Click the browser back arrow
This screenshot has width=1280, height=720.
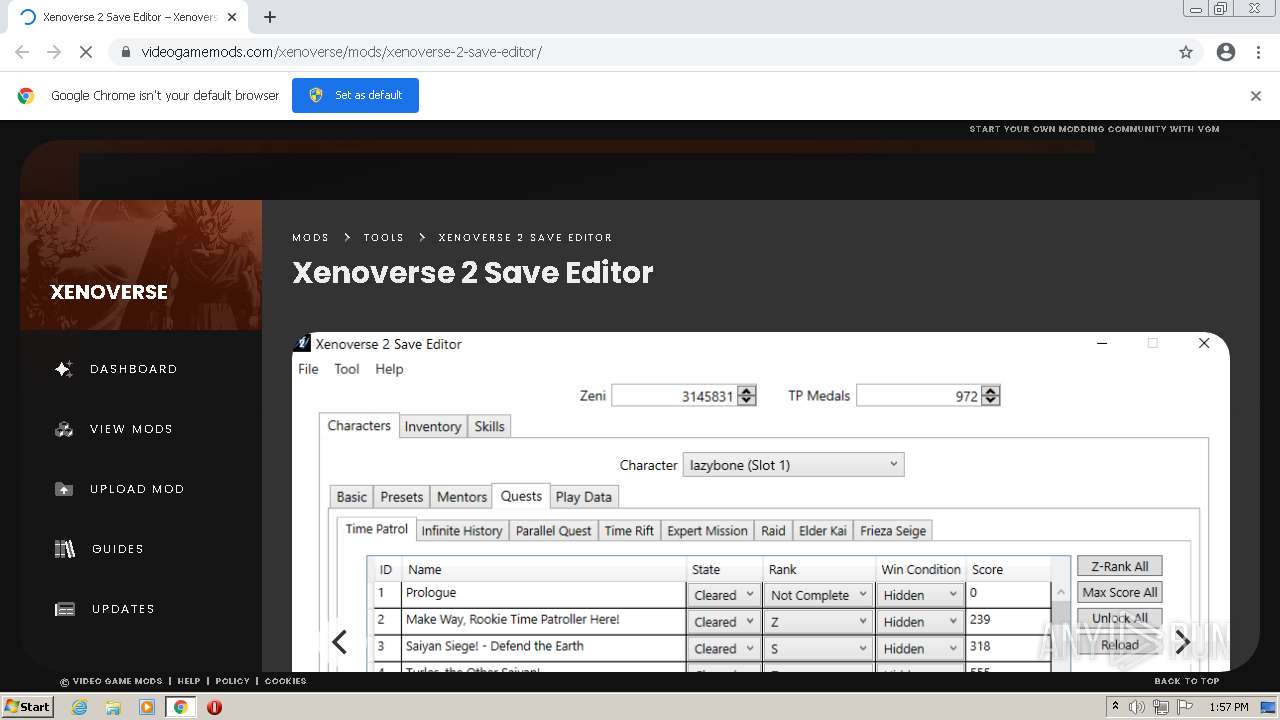click(22, 52)
